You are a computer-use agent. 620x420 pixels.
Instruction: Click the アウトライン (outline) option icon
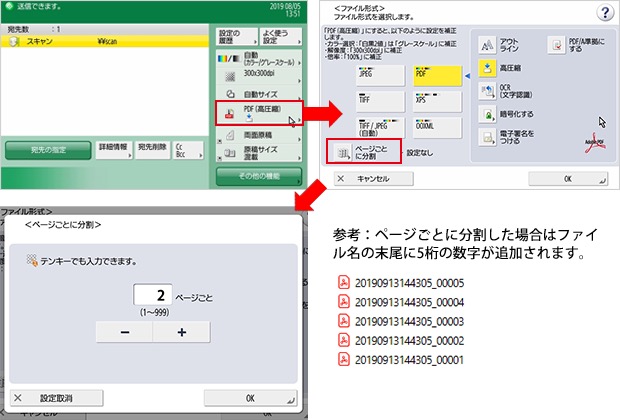487,45
